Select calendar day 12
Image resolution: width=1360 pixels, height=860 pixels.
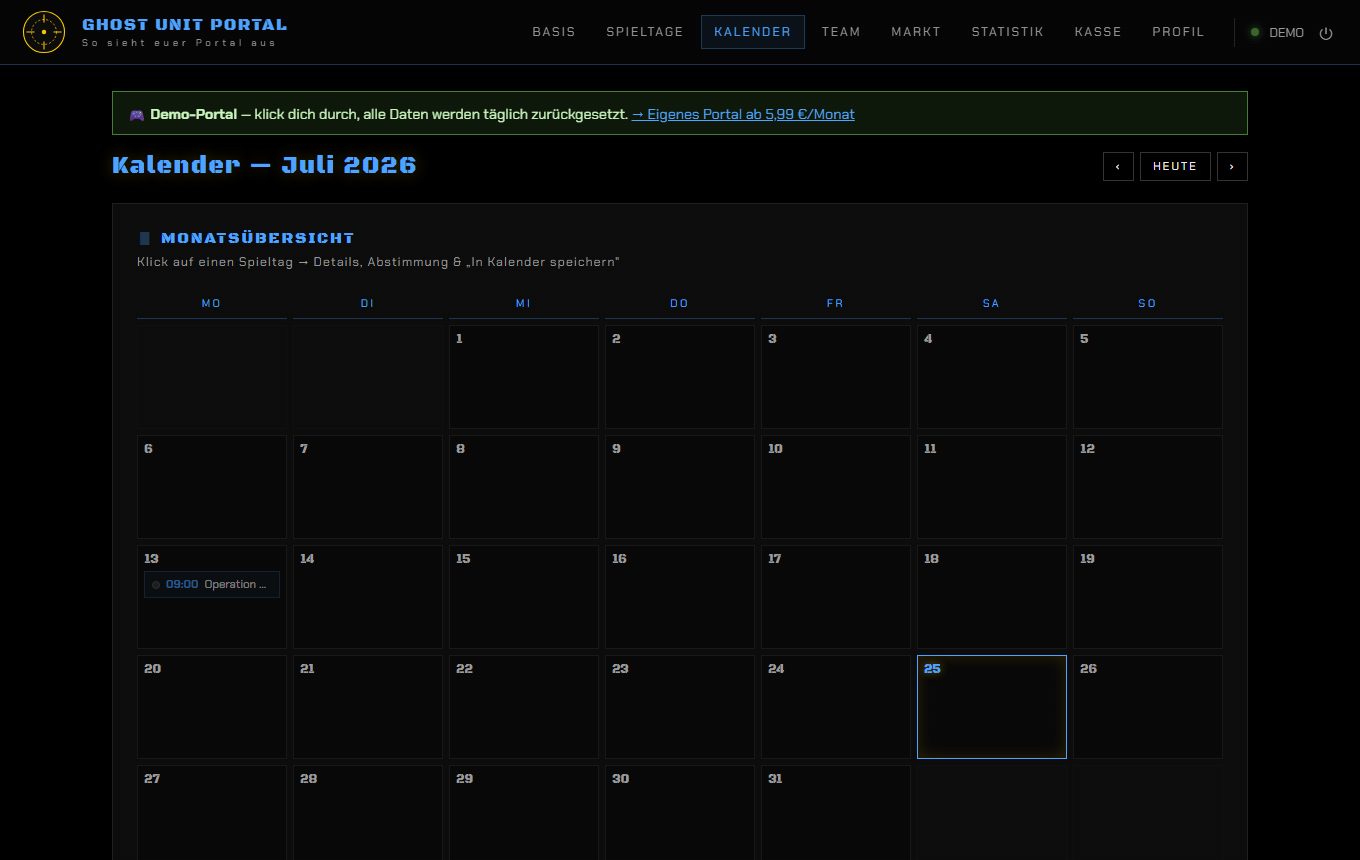pos(1148,487)
